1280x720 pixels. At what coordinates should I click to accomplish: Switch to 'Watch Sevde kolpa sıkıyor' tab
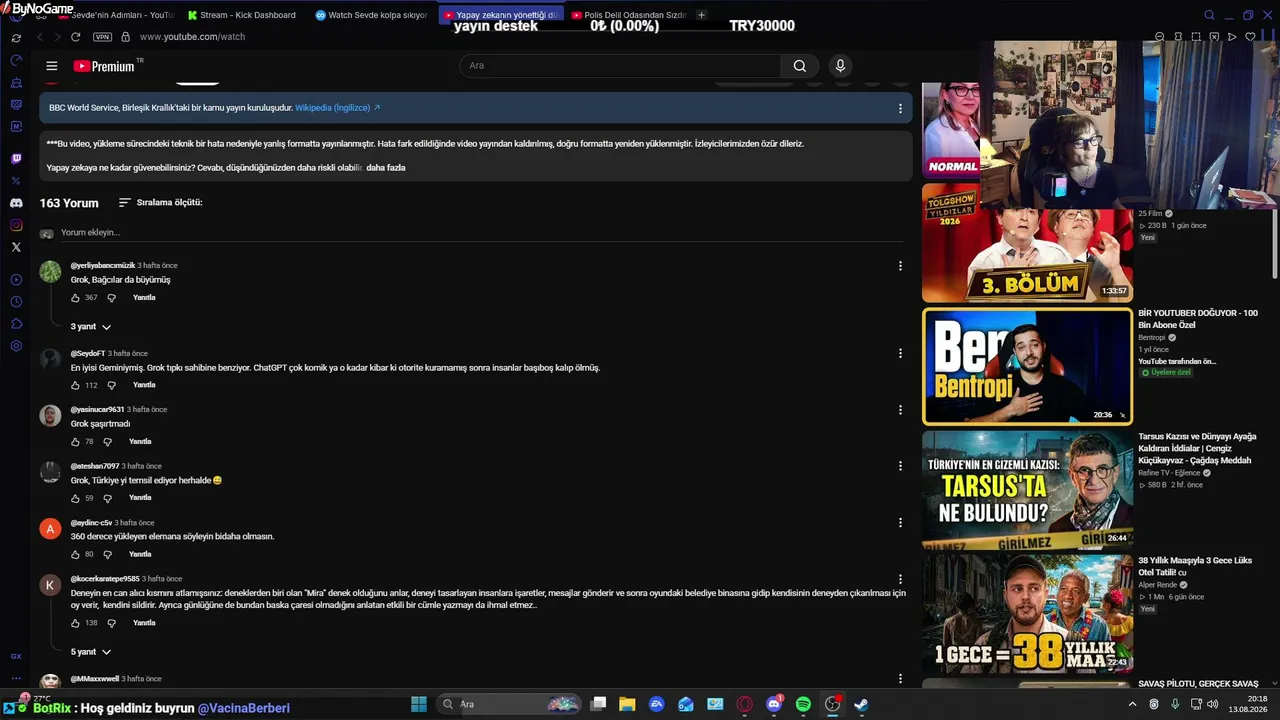coord(372,15)
